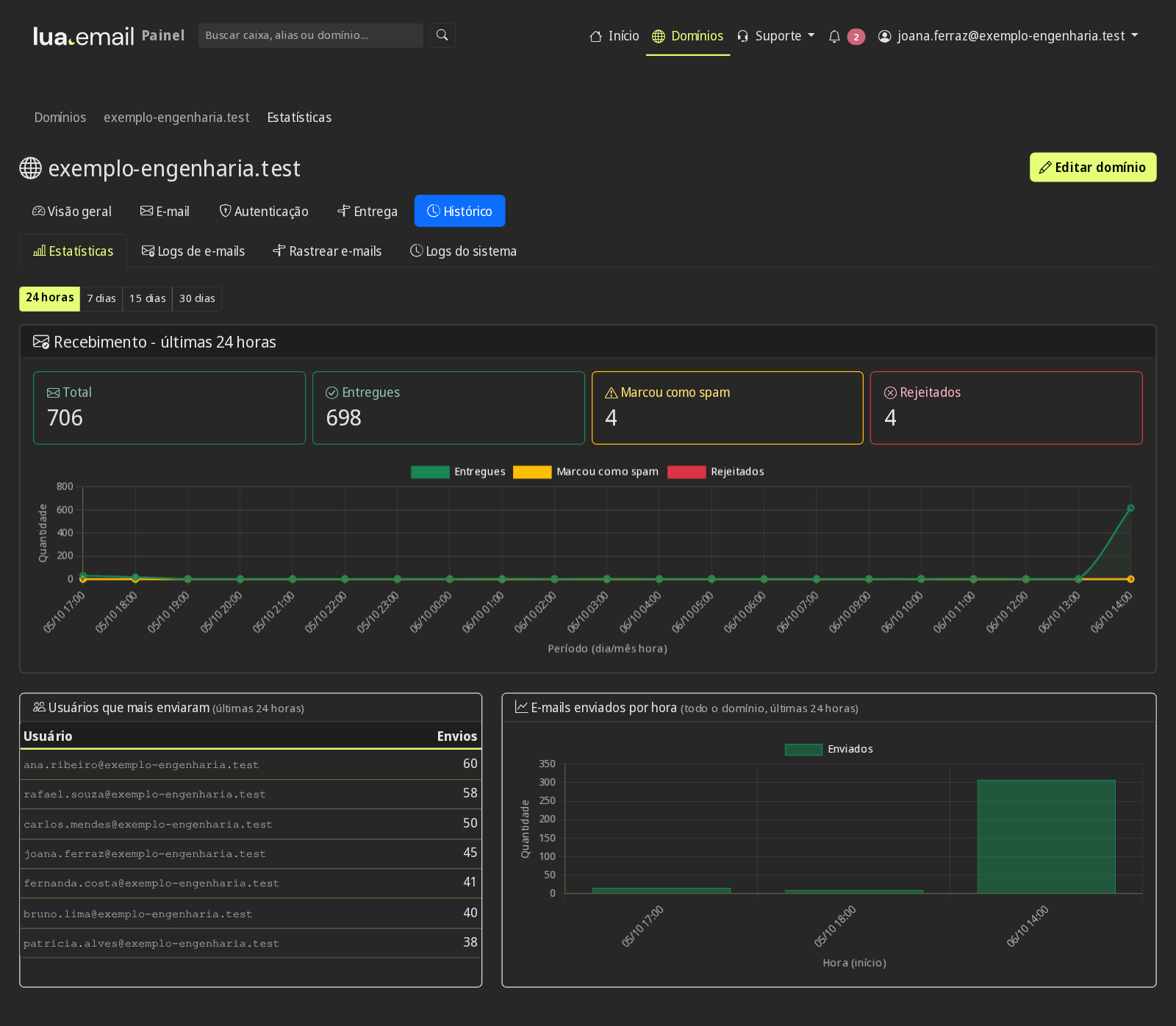This screenshot has height=1026, width=1176.
Task: Open the joana.ferraz account dropdown
Action: tap(1008, 36)
